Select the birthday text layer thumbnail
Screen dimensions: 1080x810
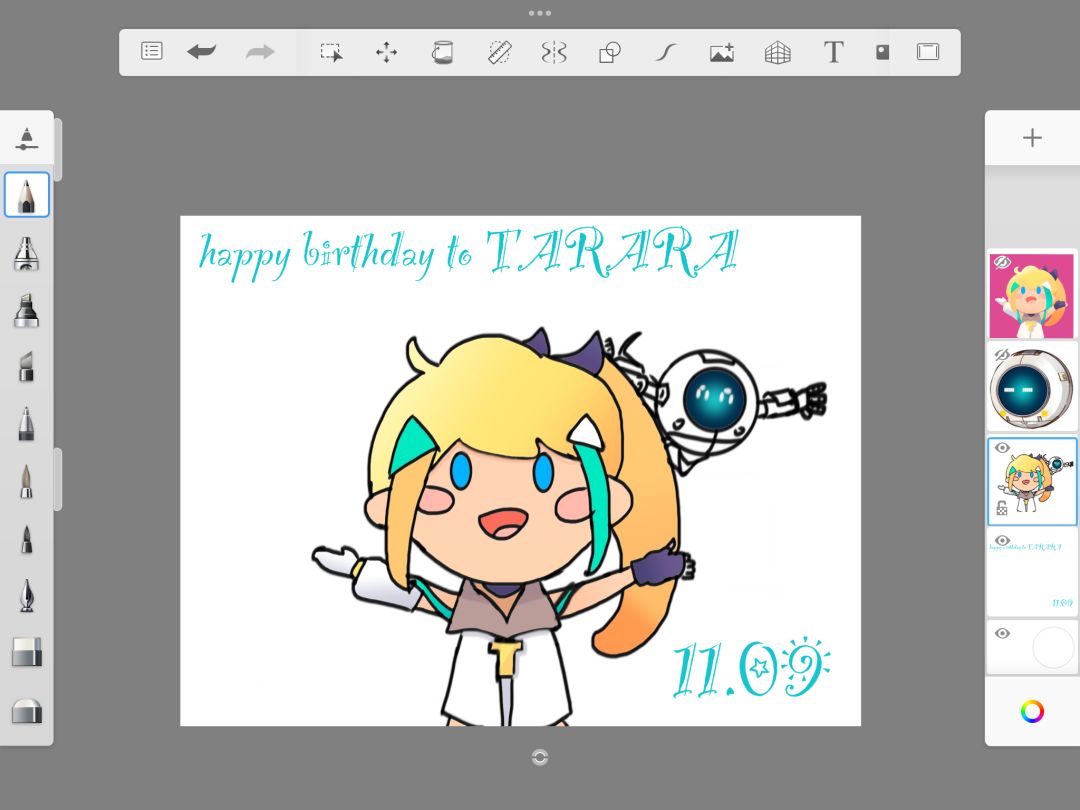pos(1032,572)
